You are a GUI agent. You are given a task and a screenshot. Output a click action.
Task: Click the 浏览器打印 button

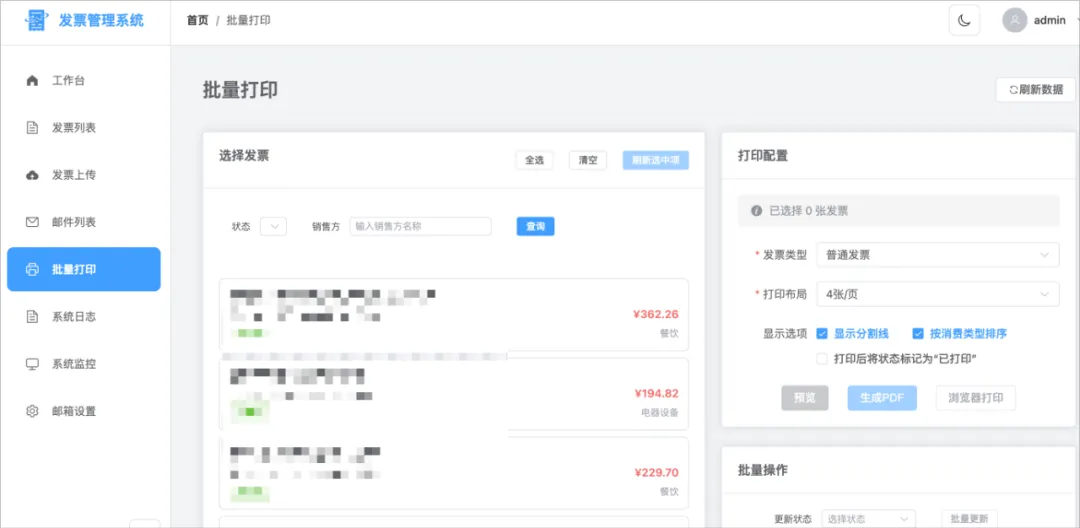pyautogui.click(x=975, y=398)
